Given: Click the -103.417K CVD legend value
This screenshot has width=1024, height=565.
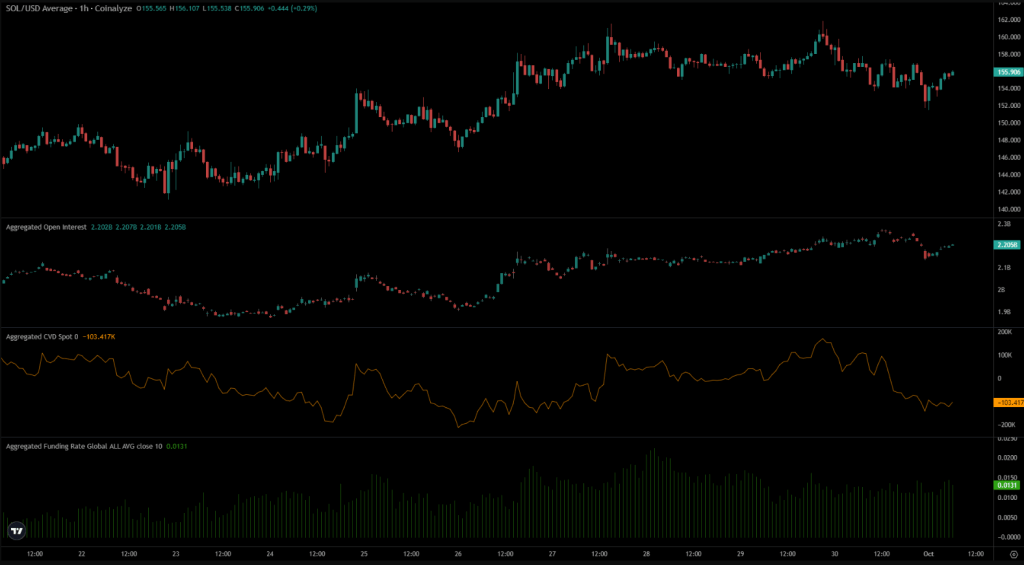Looking at the screenshot, I should tap(101, 336).
